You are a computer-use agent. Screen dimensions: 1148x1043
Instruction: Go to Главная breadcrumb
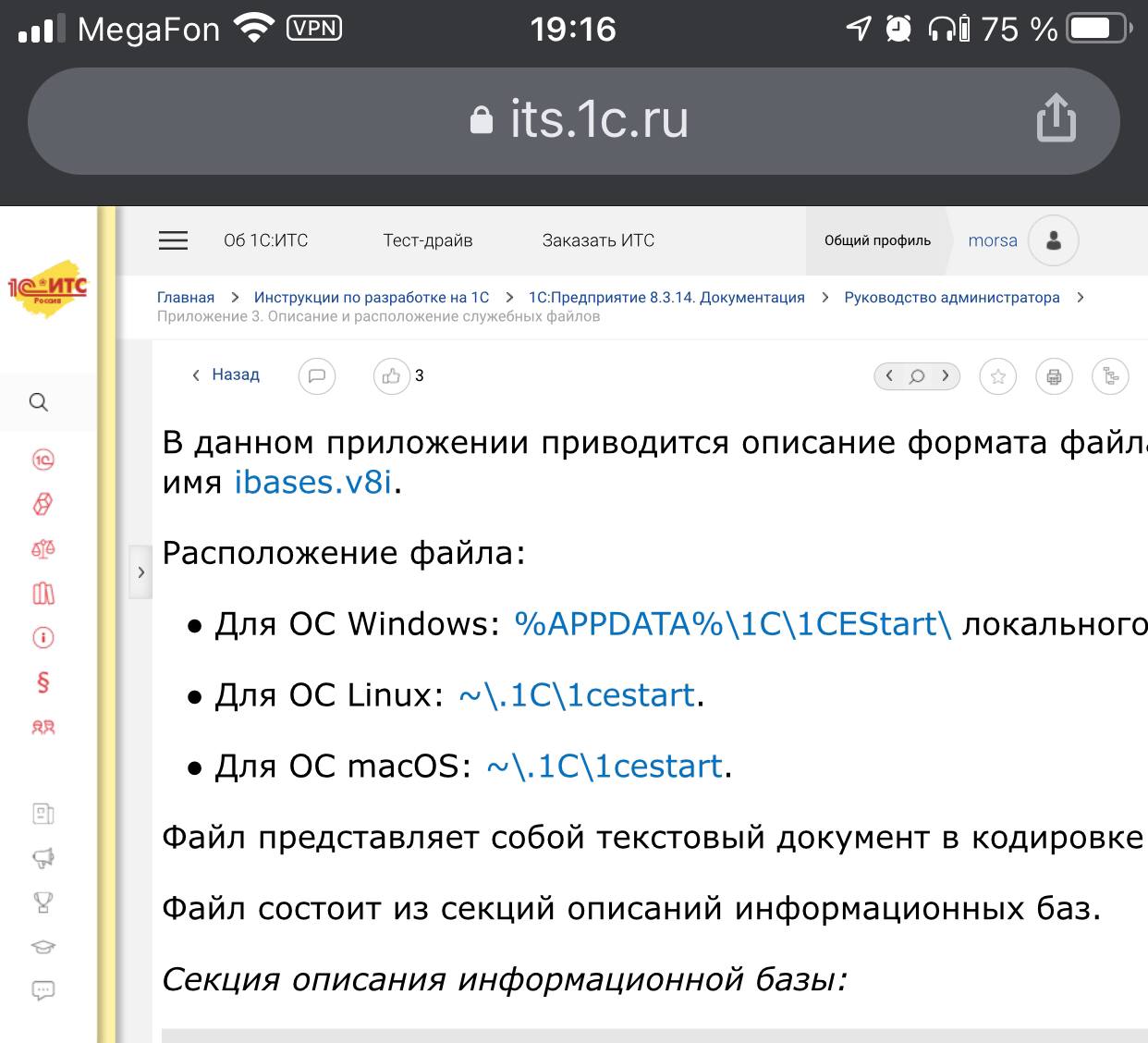[185, 297]
